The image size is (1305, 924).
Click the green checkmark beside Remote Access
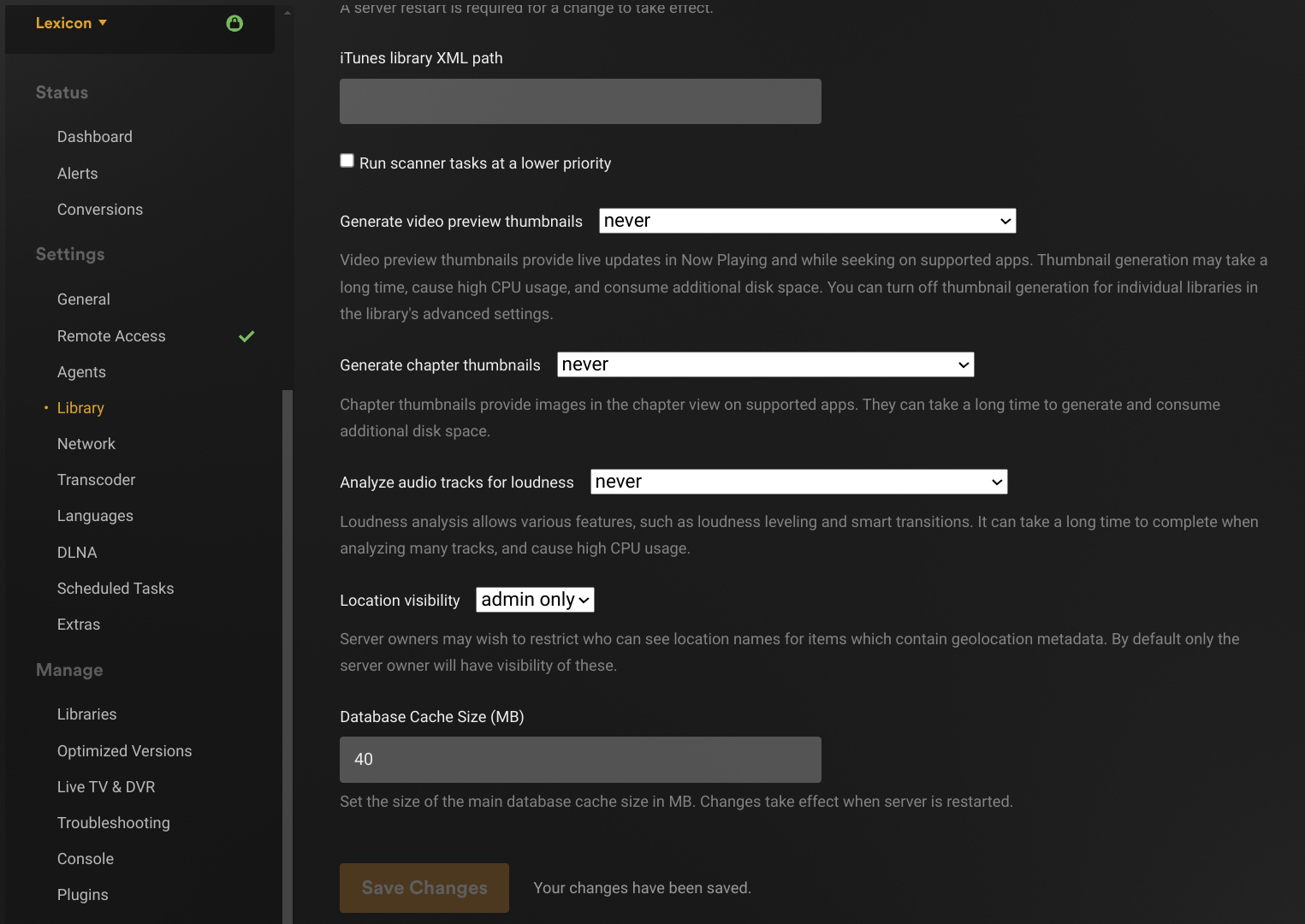[x=246, y=336]
